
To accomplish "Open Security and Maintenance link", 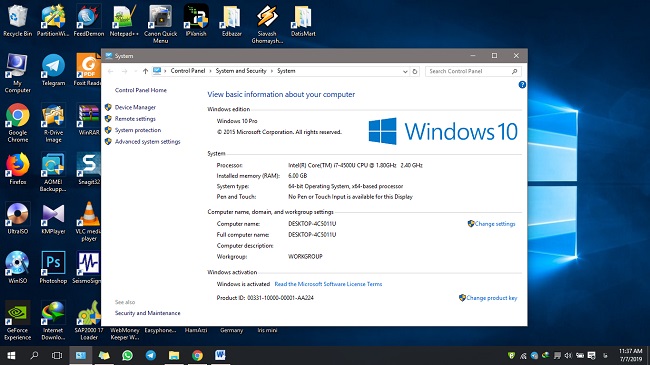I will click(148, 313).
